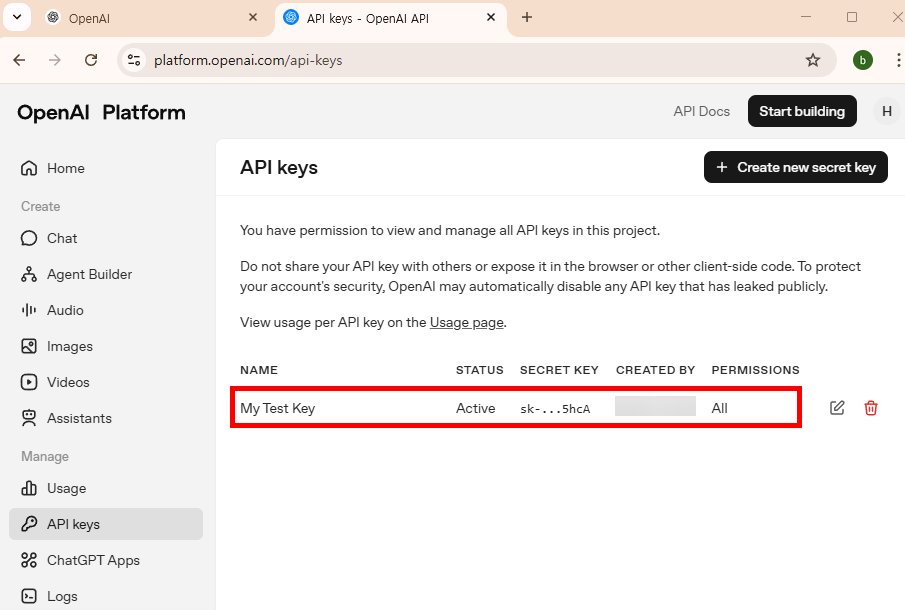905x610 pixels.
Task: Close the OpenAI browser tab
Action: 253,17
